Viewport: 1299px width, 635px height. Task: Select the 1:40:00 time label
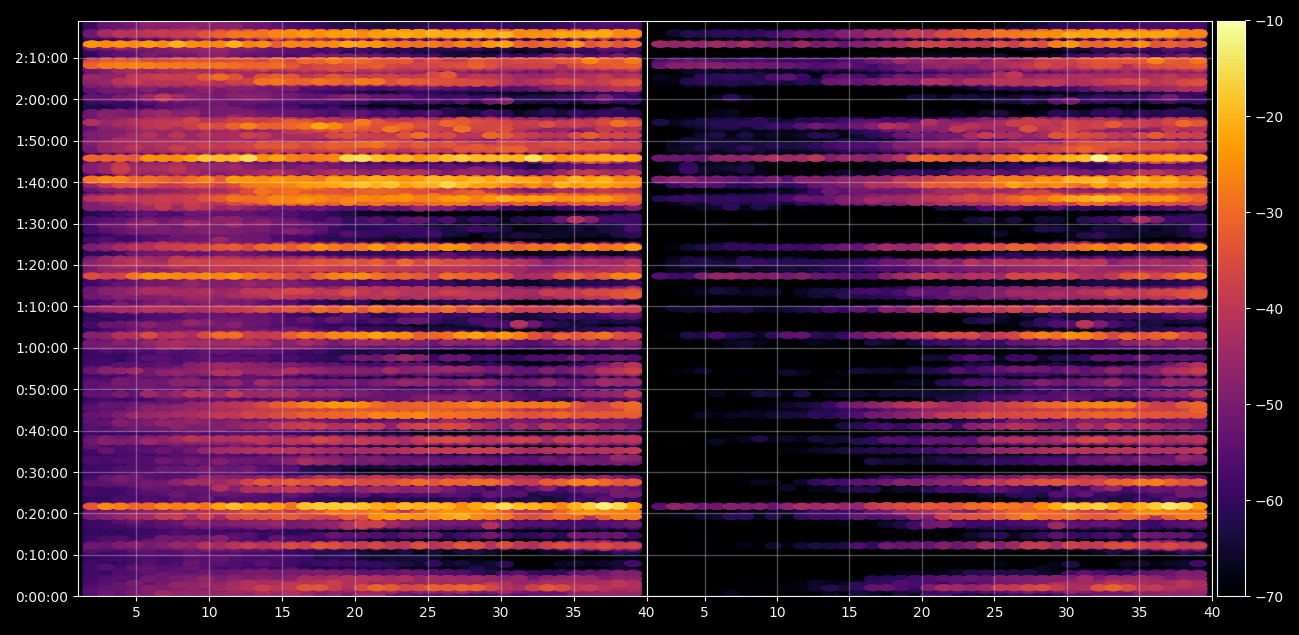[x=41, y=182]
